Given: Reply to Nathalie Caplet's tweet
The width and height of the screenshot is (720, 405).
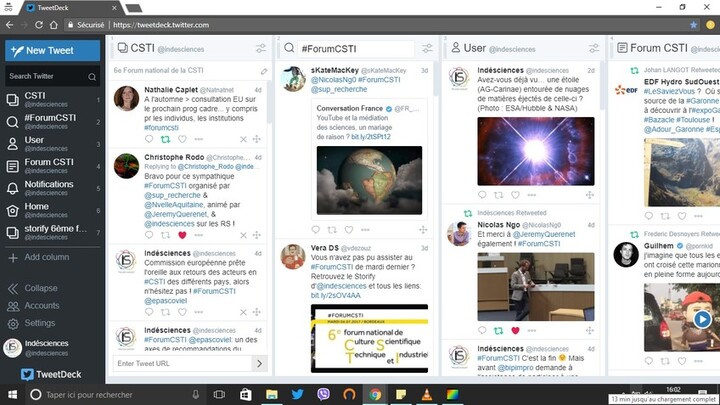Looking at the screenshot, I should tap(149, 139).
